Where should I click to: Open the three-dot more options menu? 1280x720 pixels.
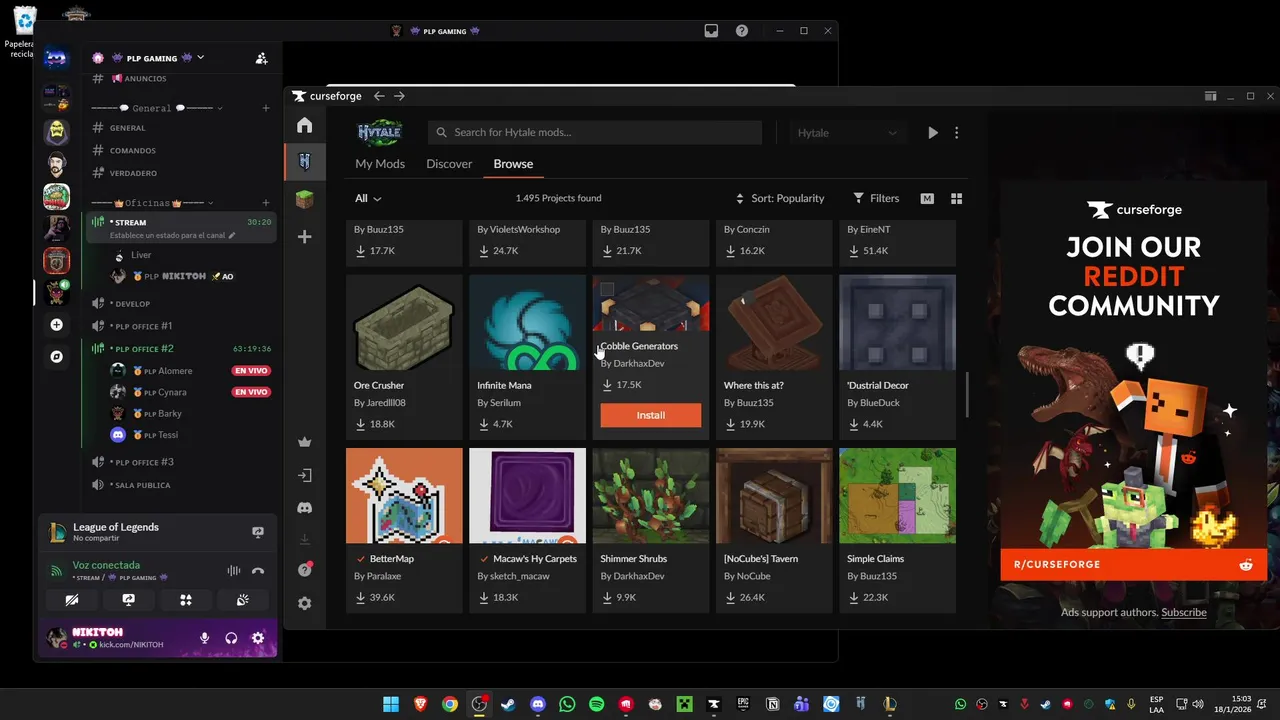tap(957, 133)
